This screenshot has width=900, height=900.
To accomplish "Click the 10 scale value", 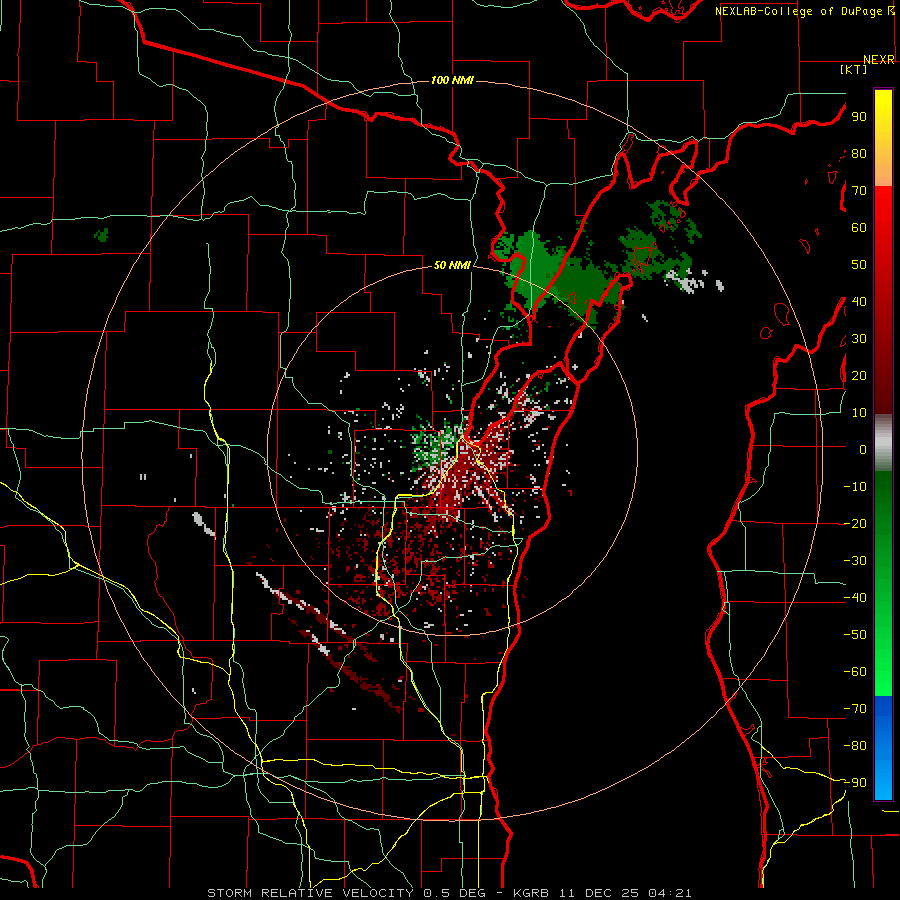I will [x=859, y=413].
